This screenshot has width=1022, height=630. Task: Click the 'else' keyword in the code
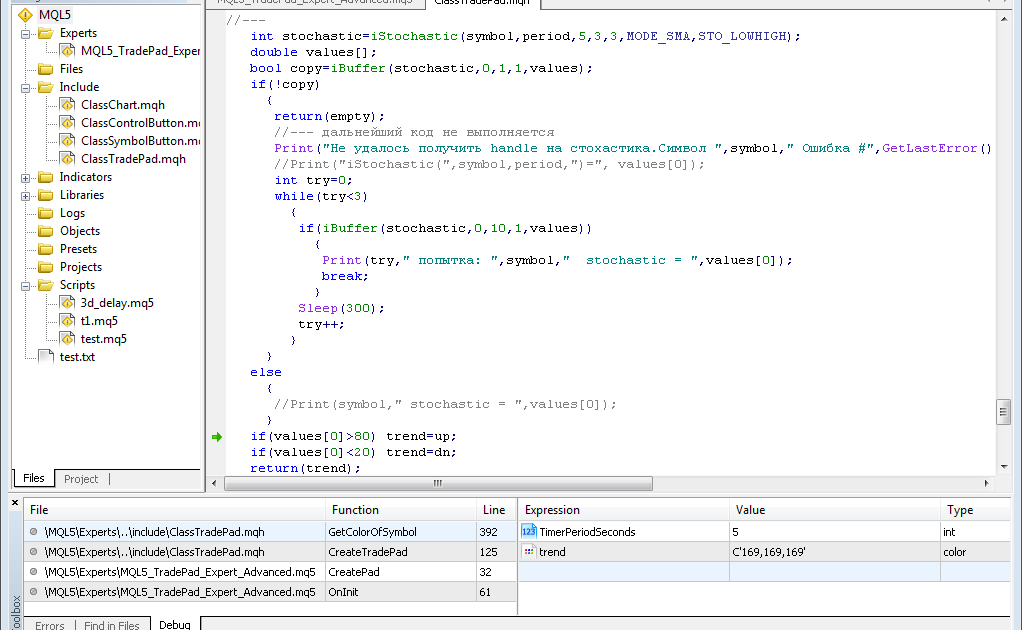(x=266, y=372)
